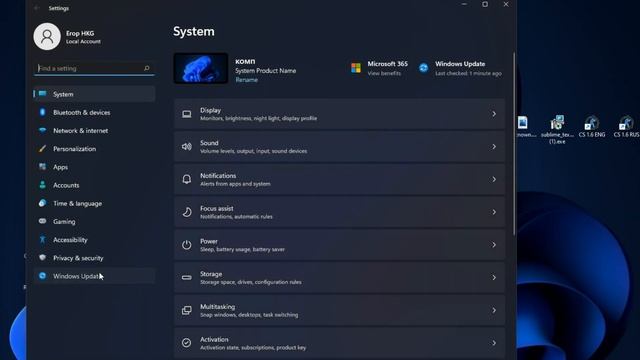Open Bluetooth & devices section

click(x=94, y=112)
